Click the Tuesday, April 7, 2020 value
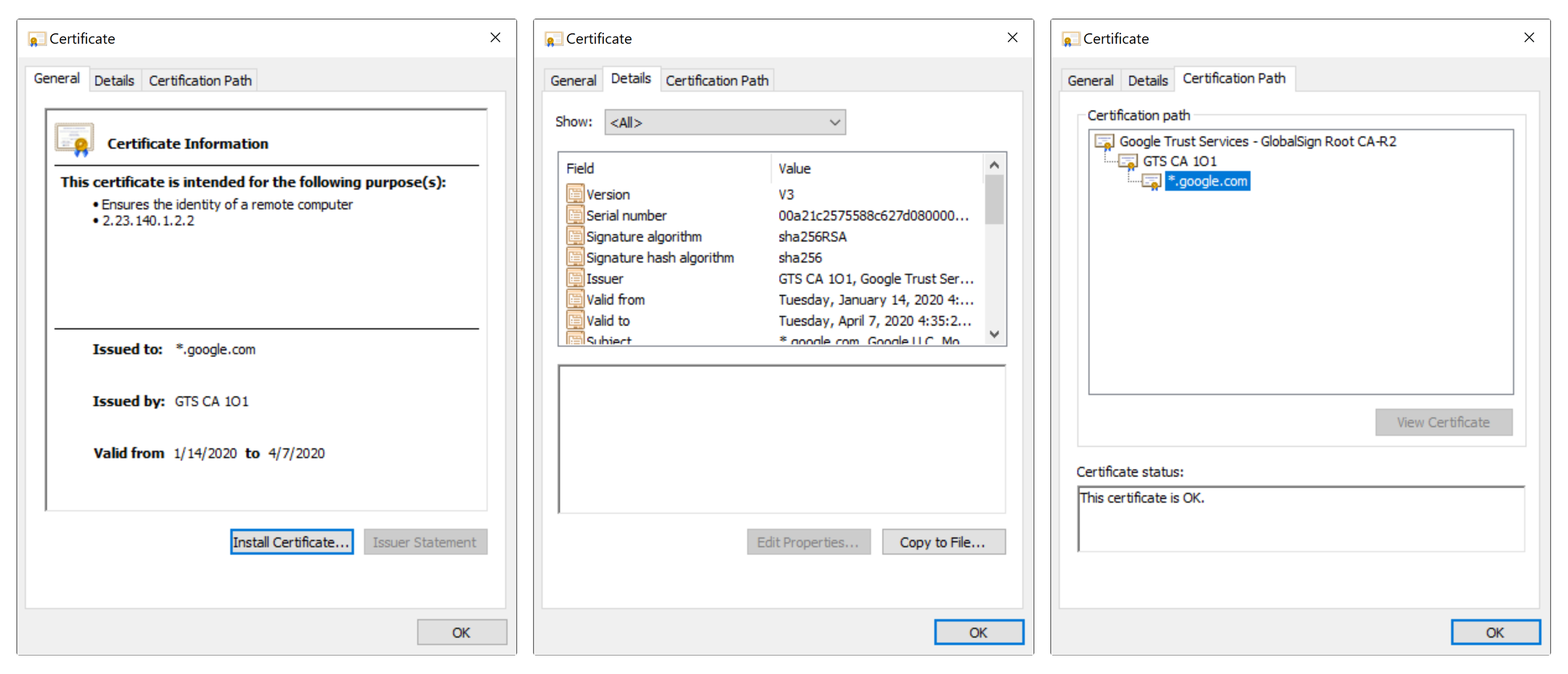1568x674 pixels. pyautogui.click(x=874, y=320)
